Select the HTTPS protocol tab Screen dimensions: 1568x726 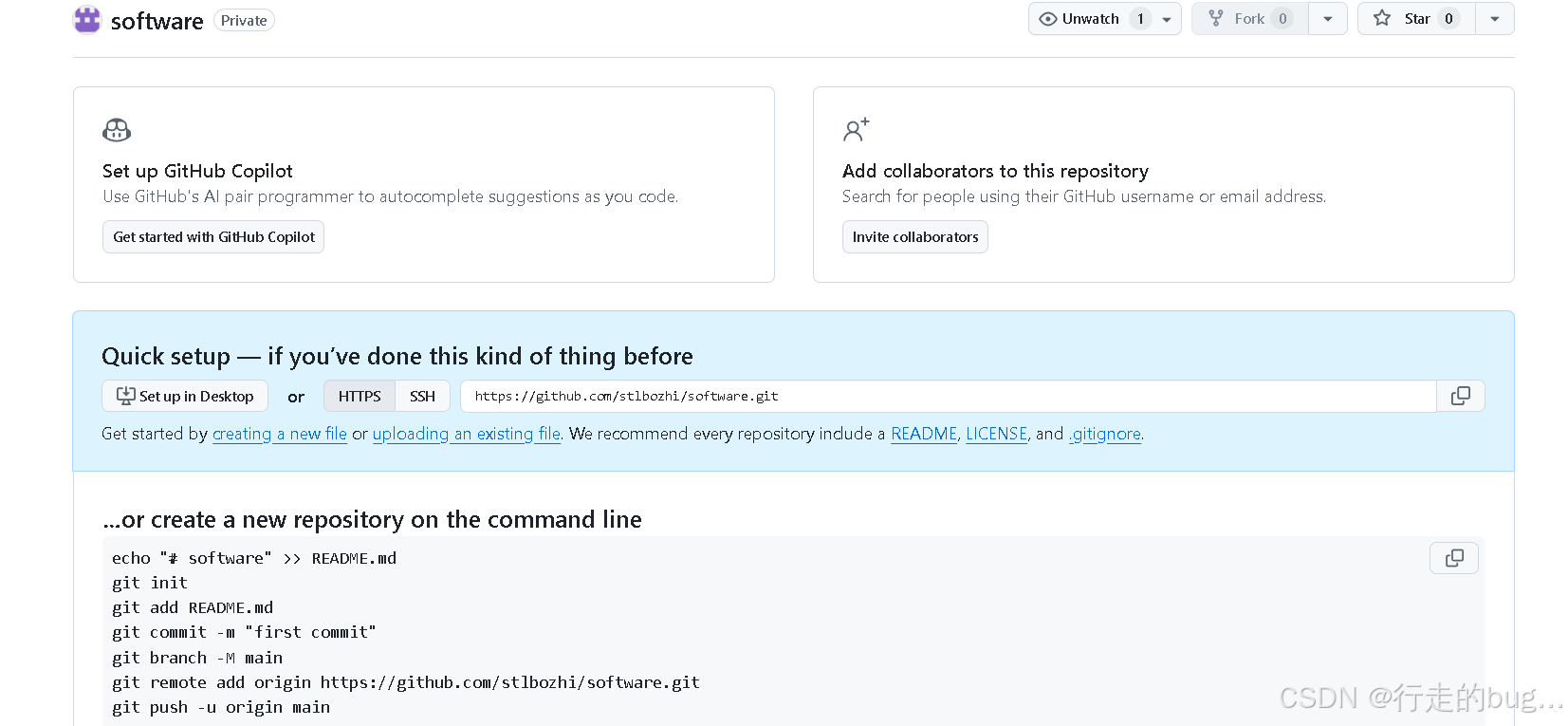[x=360, y=397]
